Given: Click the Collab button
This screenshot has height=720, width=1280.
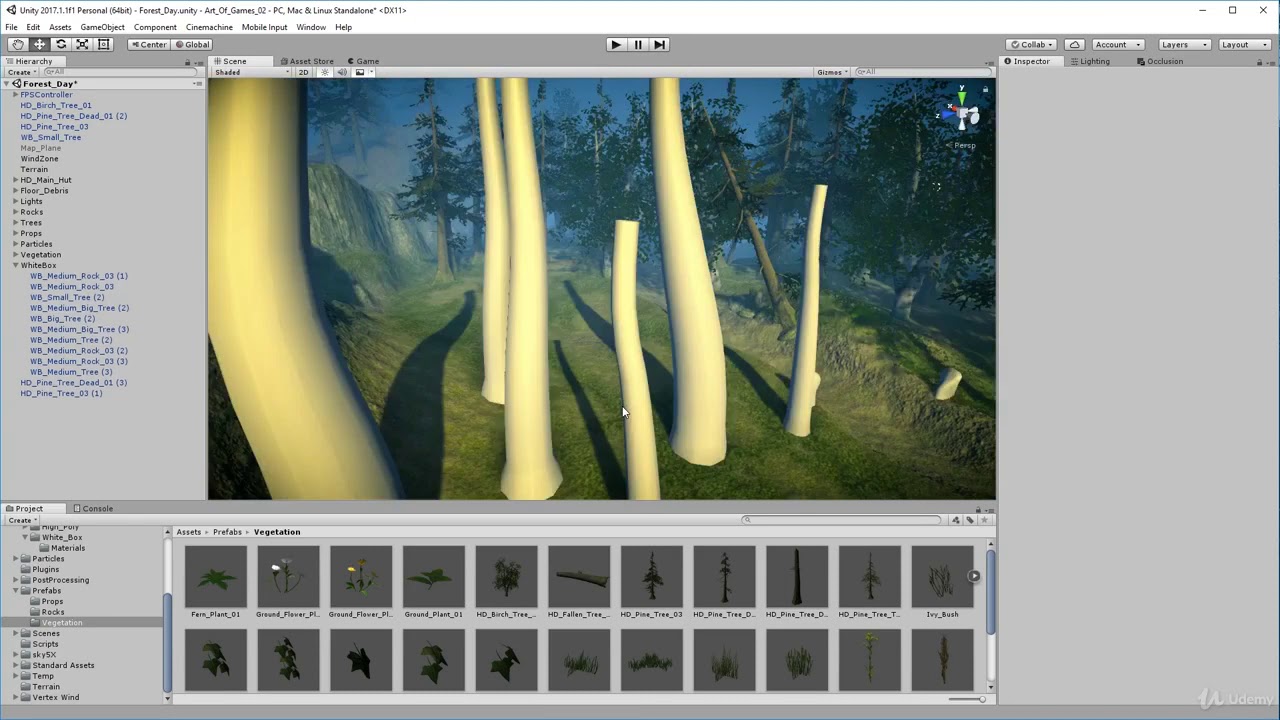Looking at the screenshot, I should point(1033,44).
